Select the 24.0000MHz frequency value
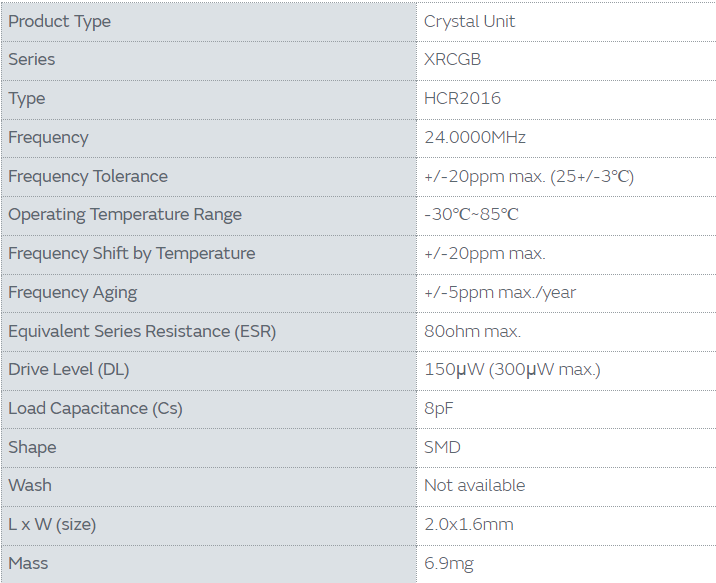This screenshot has height=583, width=716. [x=474, y=137]
